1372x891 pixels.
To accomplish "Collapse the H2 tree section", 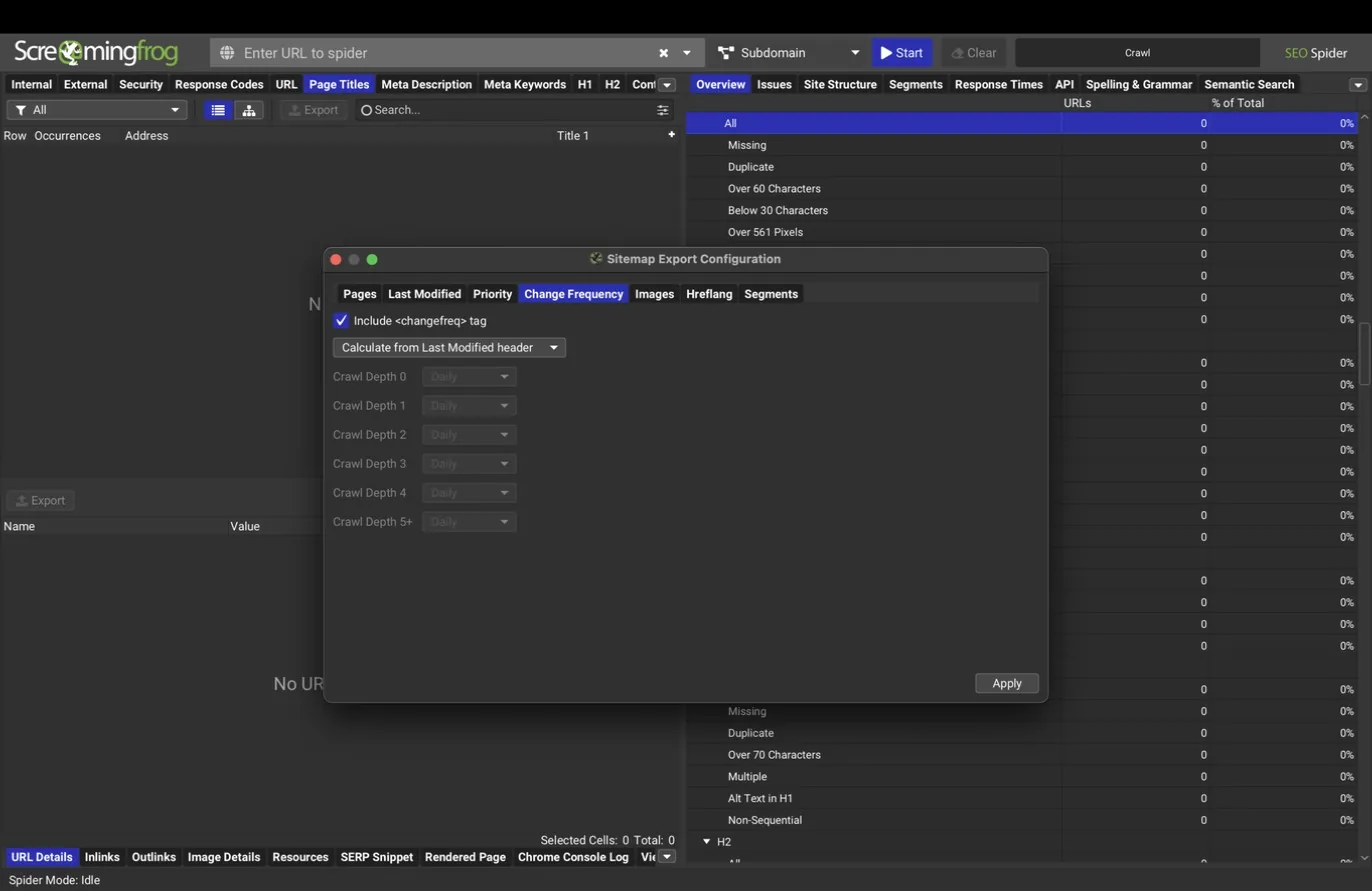I will (706, 842).
